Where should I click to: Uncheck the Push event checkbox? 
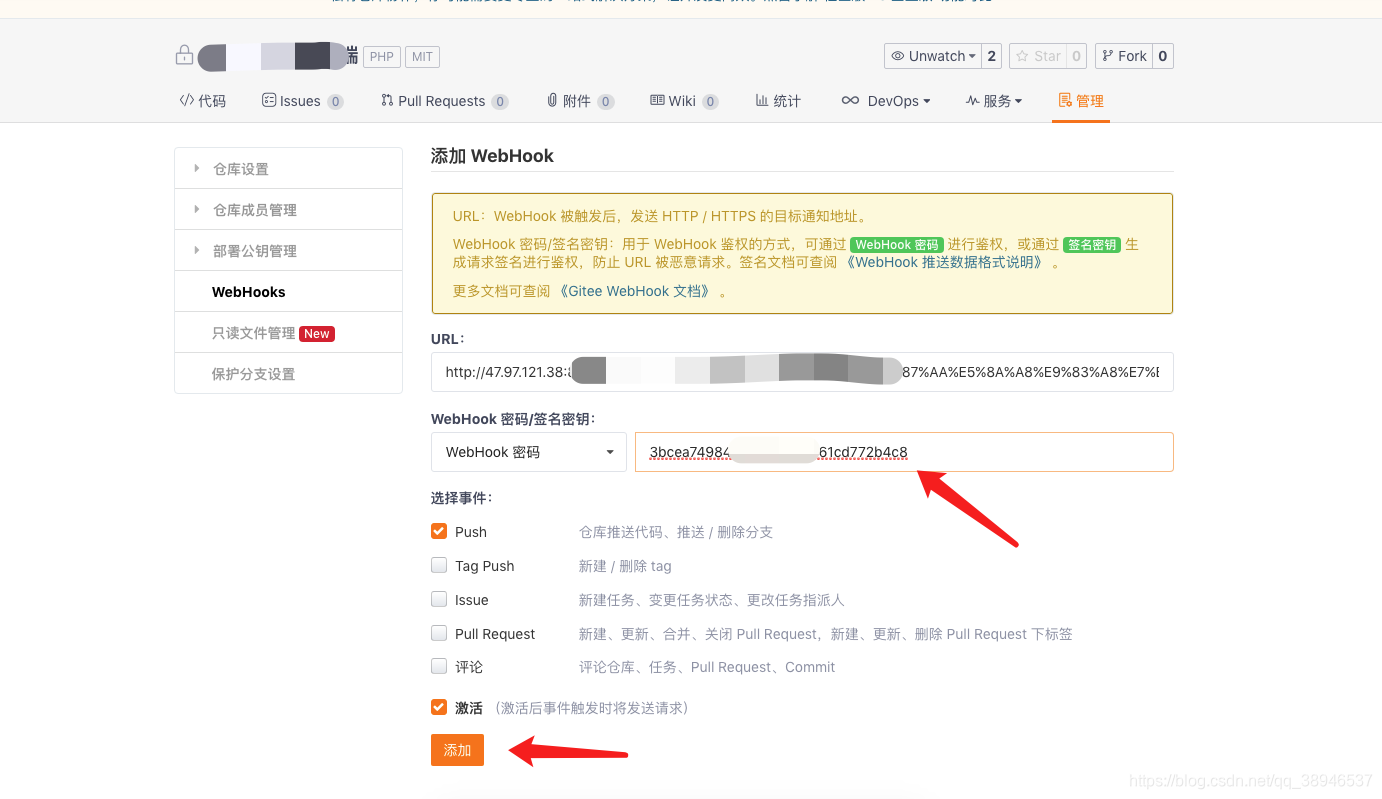(x=439, y=531)
